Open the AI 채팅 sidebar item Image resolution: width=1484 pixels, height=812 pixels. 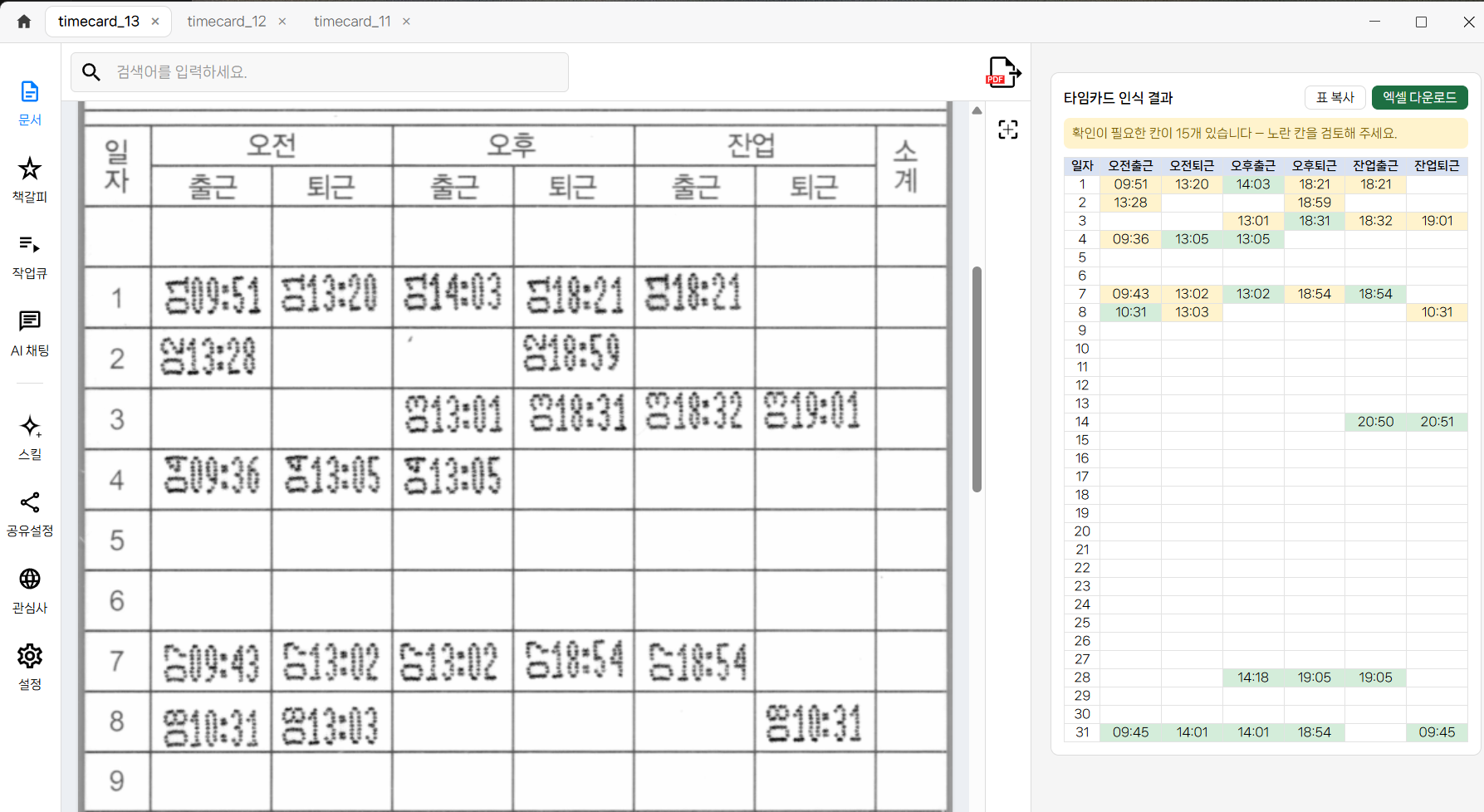coord(30,333)
